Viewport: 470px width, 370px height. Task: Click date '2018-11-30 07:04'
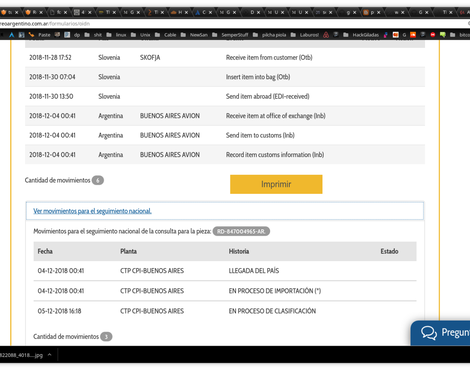coord(52,77)
